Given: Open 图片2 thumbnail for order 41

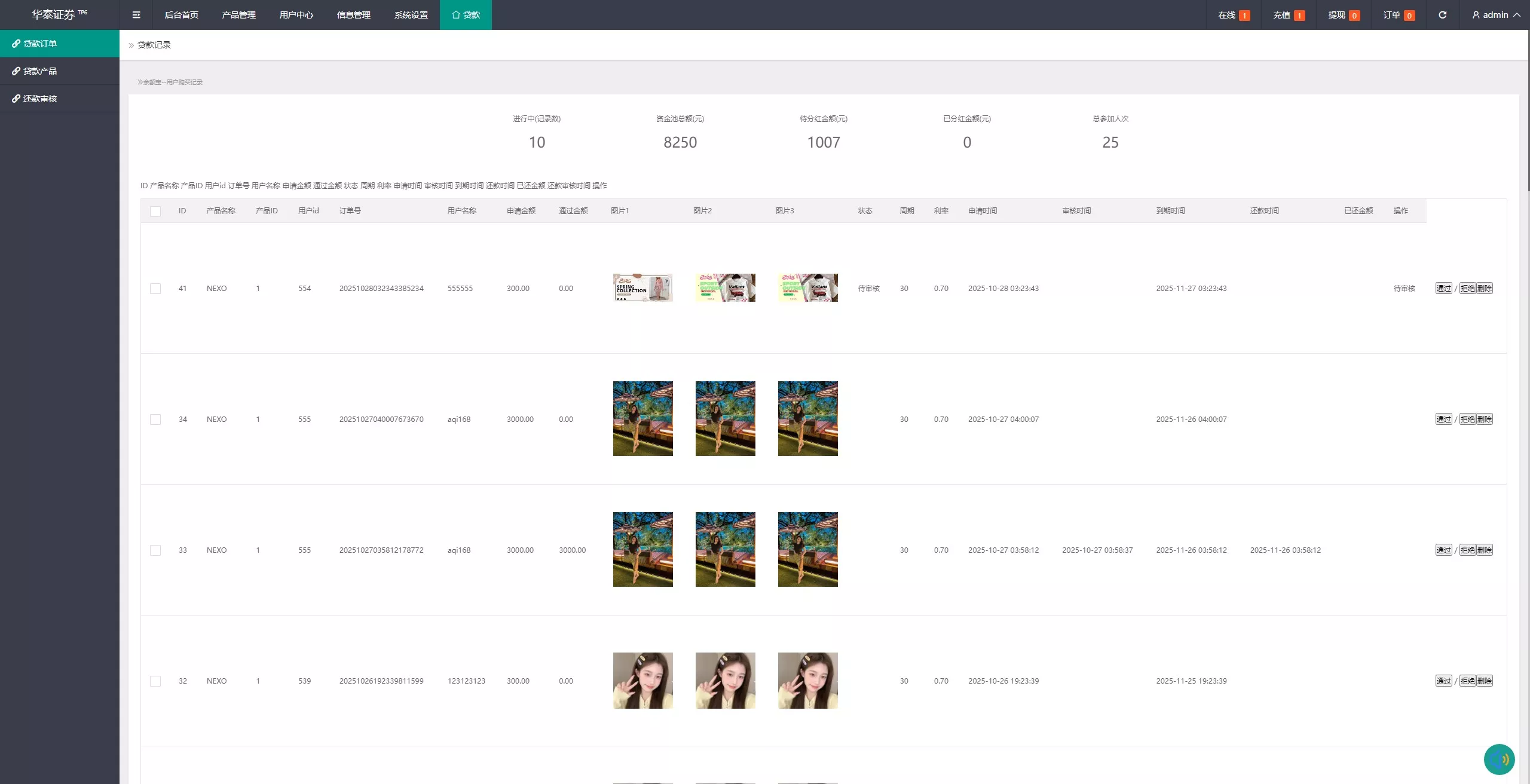Looking at the screenshot, I should coord(726,287).
